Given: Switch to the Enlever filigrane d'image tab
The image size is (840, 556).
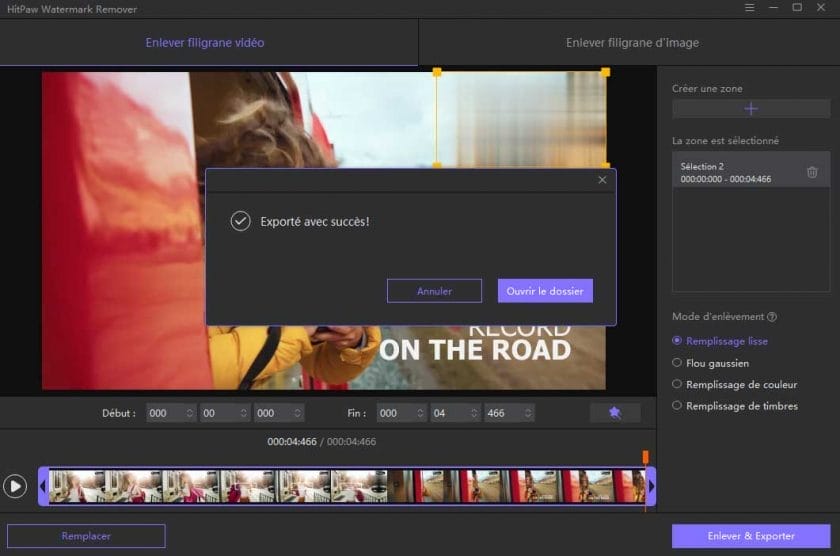Looking at the screenshot, I should pos(632,43).
